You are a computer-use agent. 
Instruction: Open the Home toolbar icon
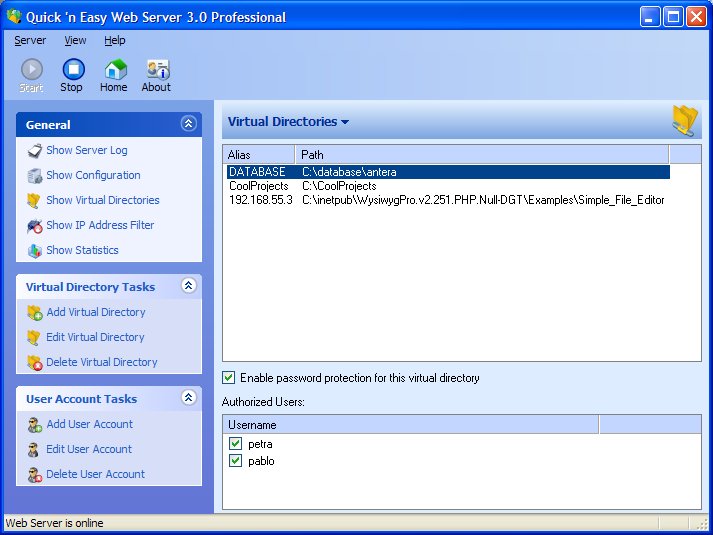coord(115,70)
